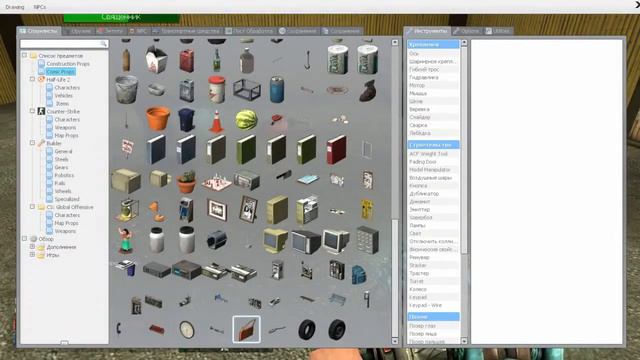Switch to the NPC tab
Screen dimensions: 640x360
138,31
